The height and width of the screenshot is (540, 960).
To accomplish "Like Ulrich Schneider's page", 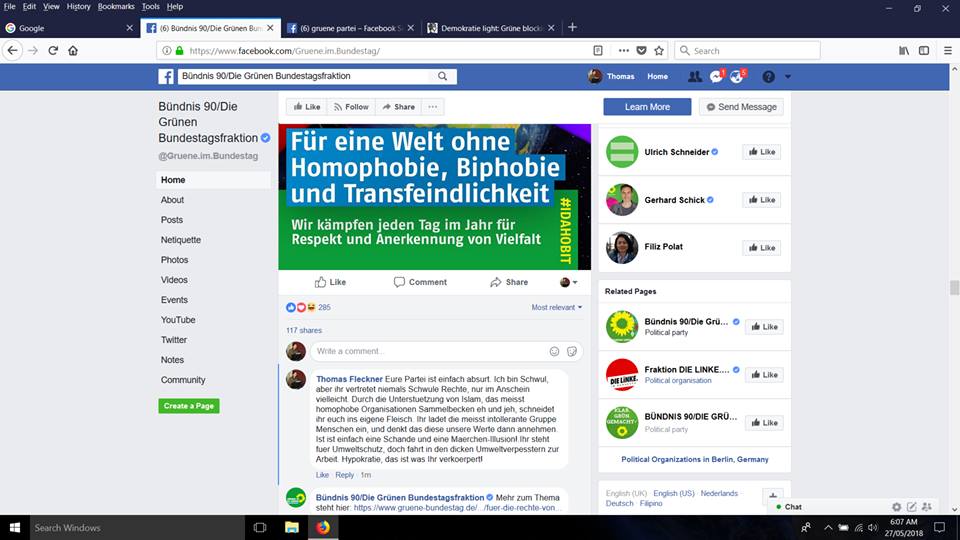I will click(762, 152).
